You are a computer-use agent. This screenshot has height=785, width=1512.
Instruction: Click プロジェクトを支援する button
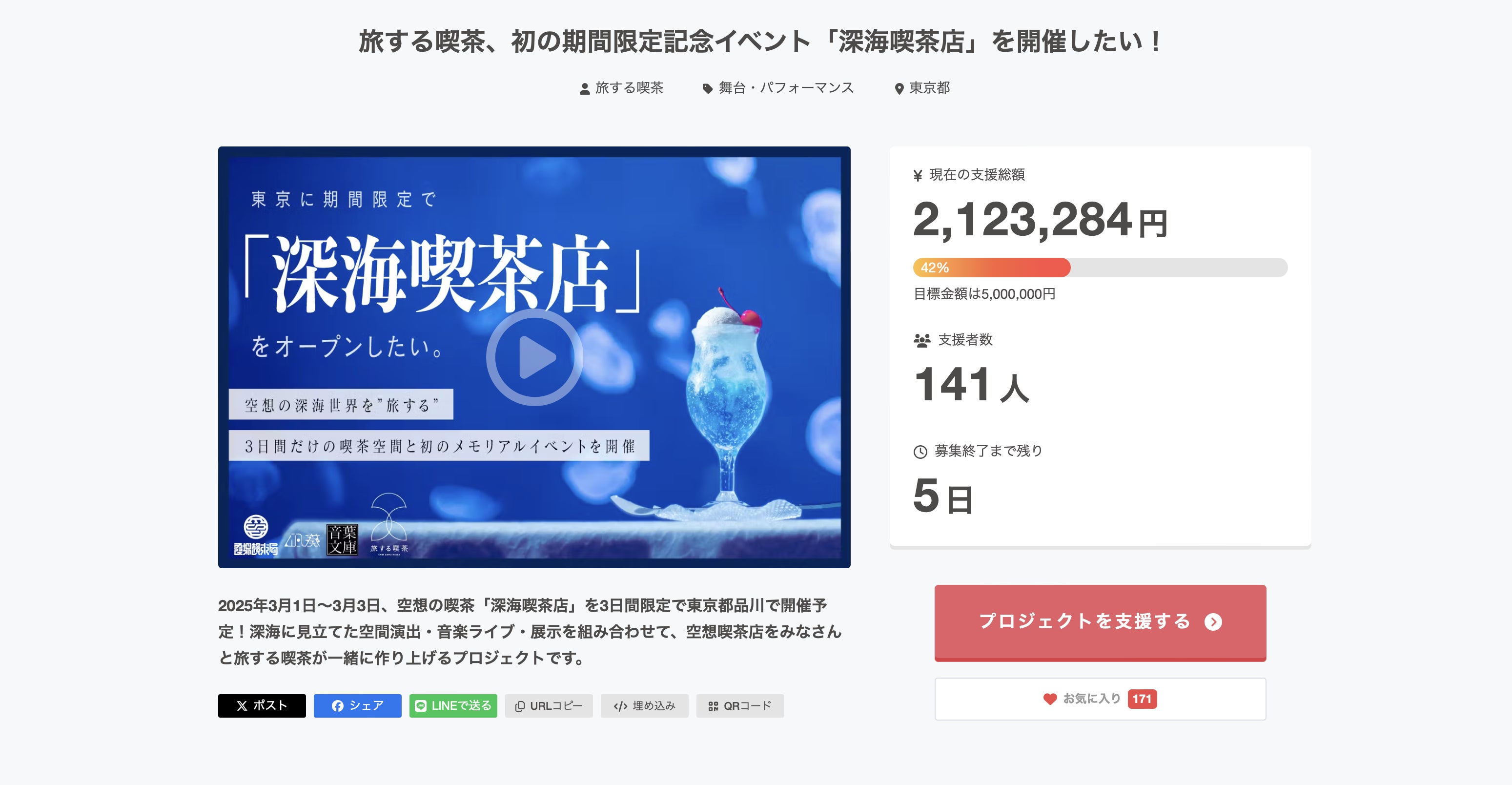coord(1100,622)
